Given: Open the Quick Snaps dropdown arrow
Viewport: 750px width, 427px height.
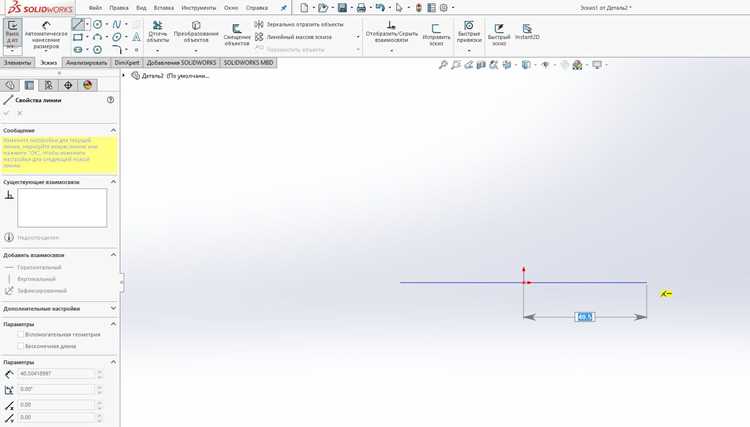Looking at the screenshot, I should (469, 50).
